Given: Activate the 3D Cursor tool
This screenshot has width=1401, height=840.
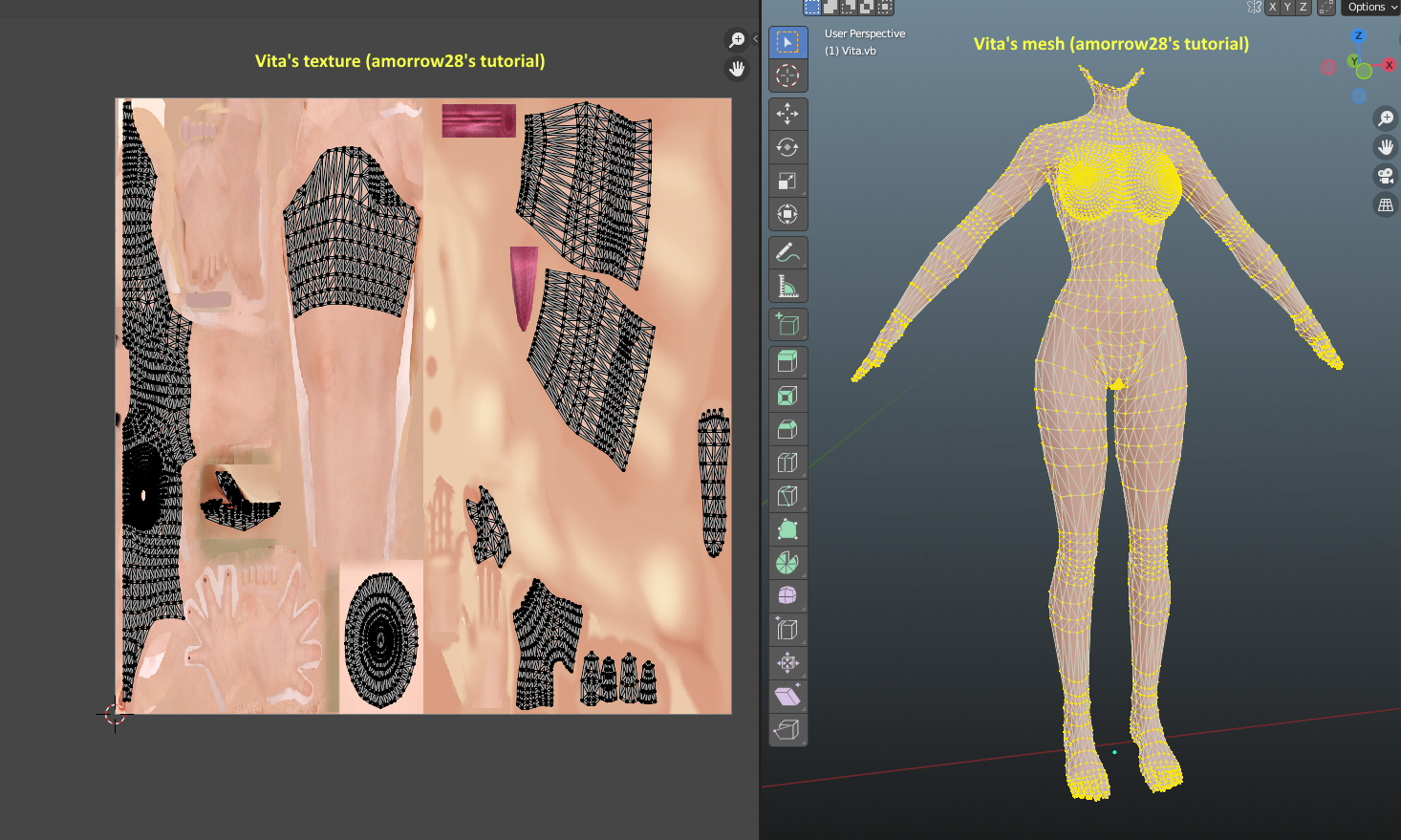Looking at the screenshot, I should point(787,75).
